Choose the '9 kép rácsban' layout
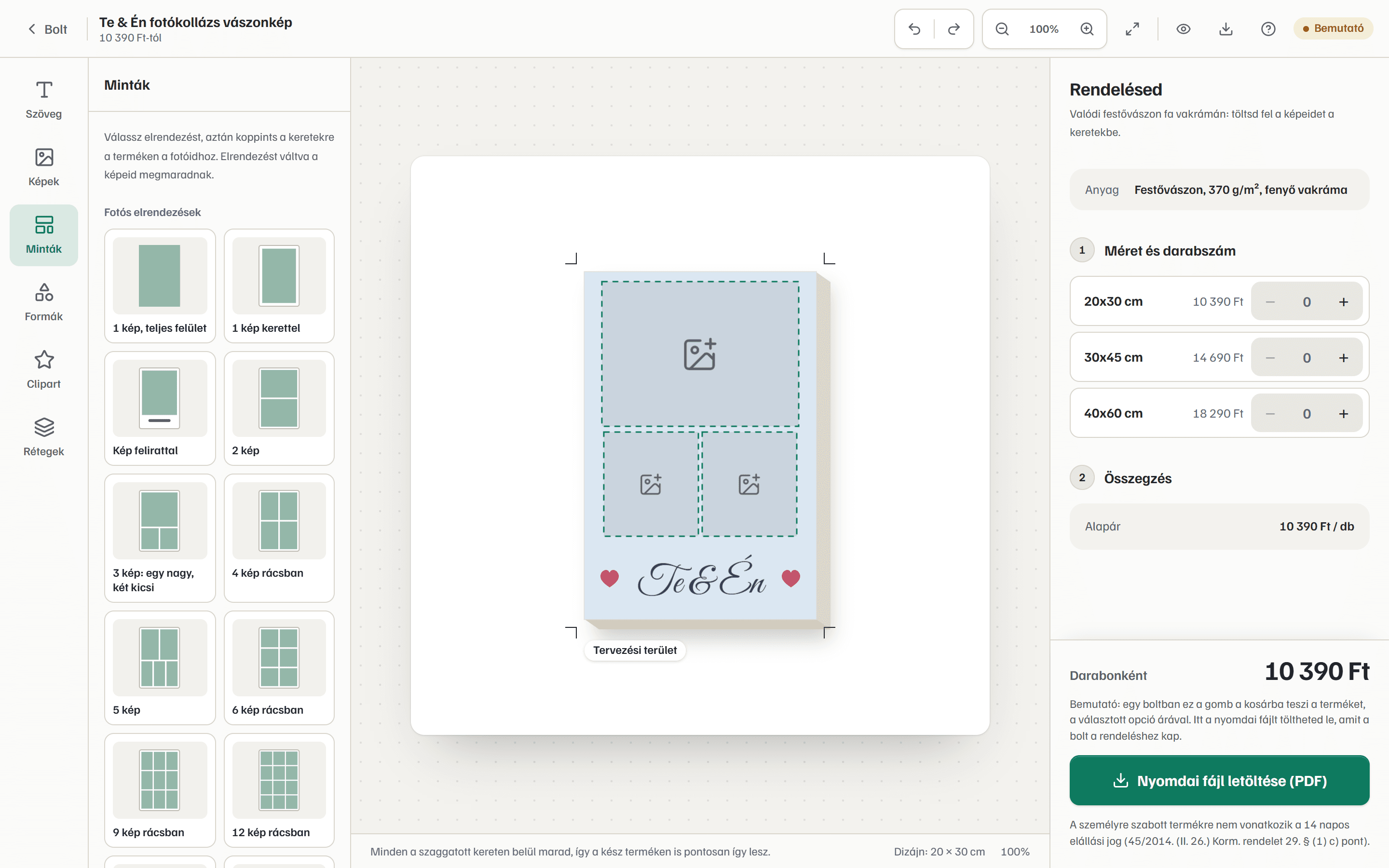Viewport: 1389px width, 868px height. click(x=160, y=790)
